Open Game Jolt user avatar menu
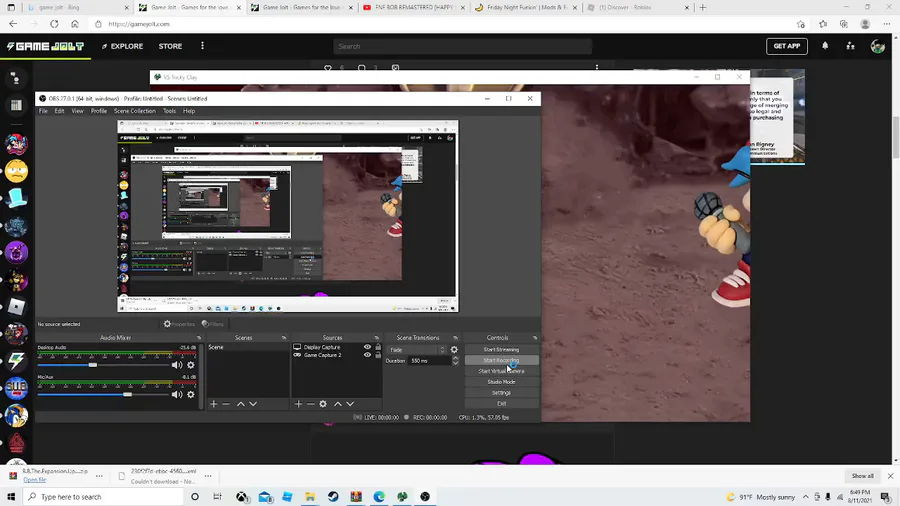The image size is (900, 506). 878,46
